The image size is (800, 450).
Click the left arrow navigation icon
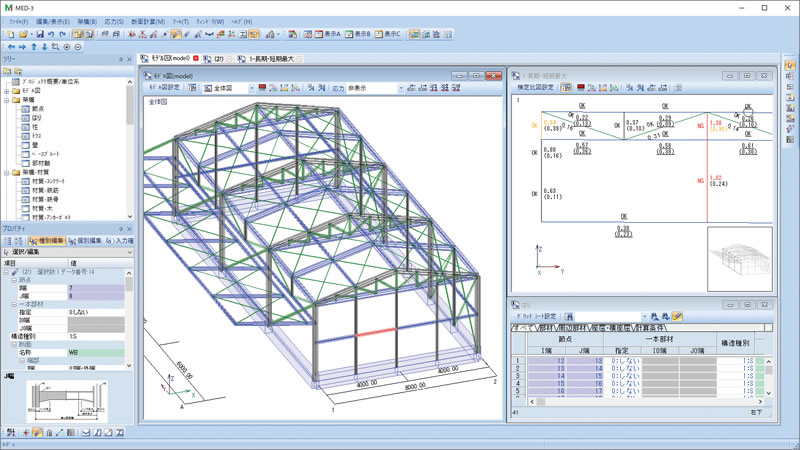tap(11, 47)
